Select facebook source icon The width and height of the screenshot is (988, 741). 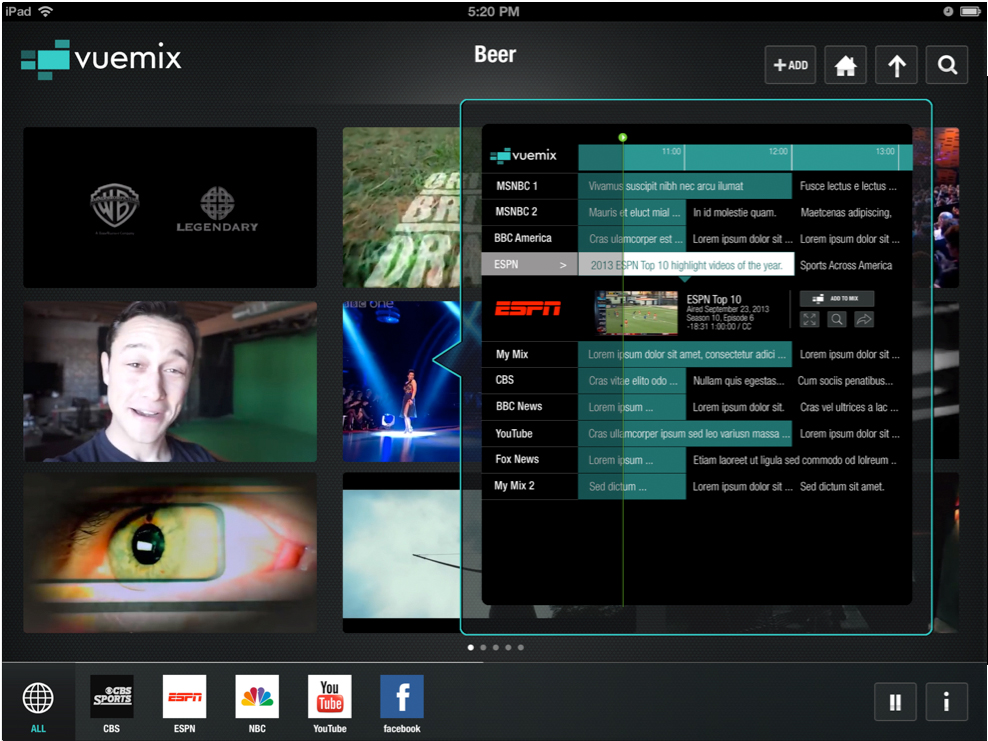(402, 697)
